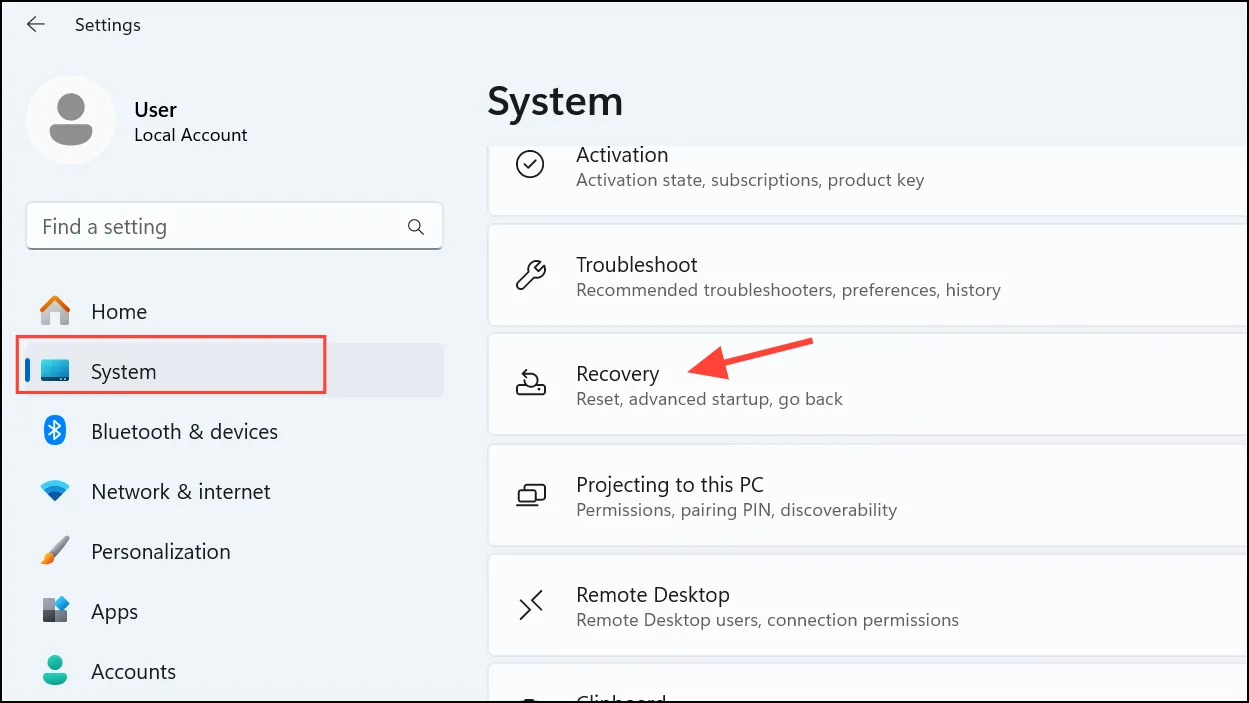1249x703 pixels.
Task: Click the Troubleshoot wrench icon
Action: (x=530, y=275)
